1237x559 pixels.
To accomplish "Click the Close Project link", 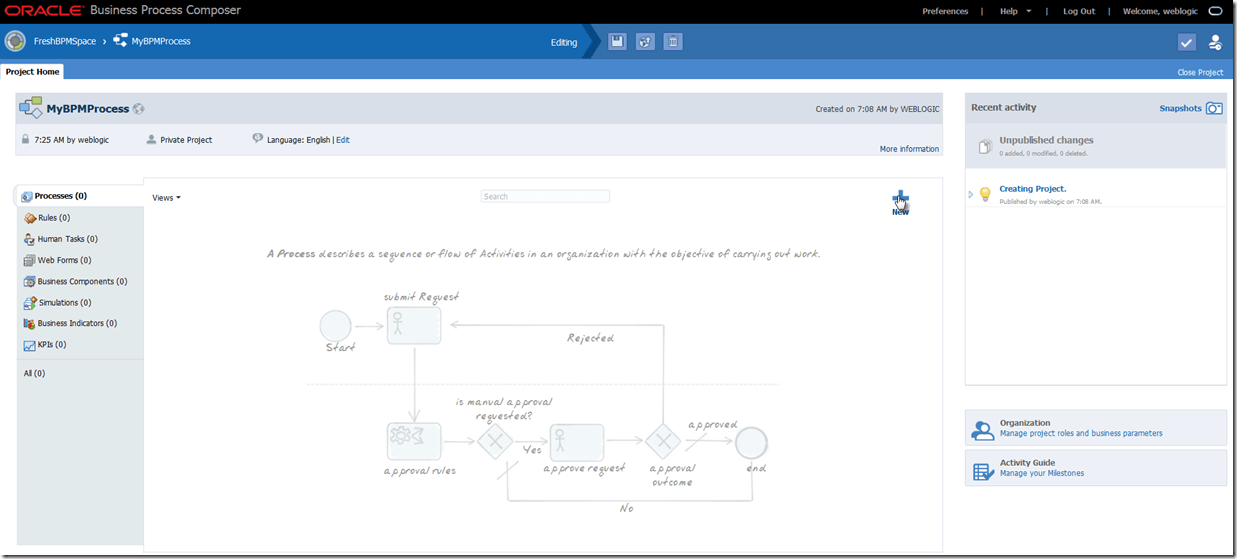I will point(1200,73).
